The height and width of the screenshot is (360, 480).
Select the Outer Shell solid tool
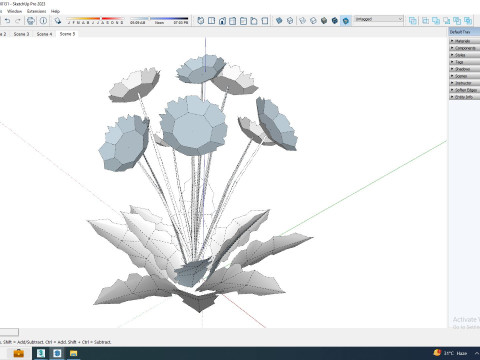click(x=413, y=21)
